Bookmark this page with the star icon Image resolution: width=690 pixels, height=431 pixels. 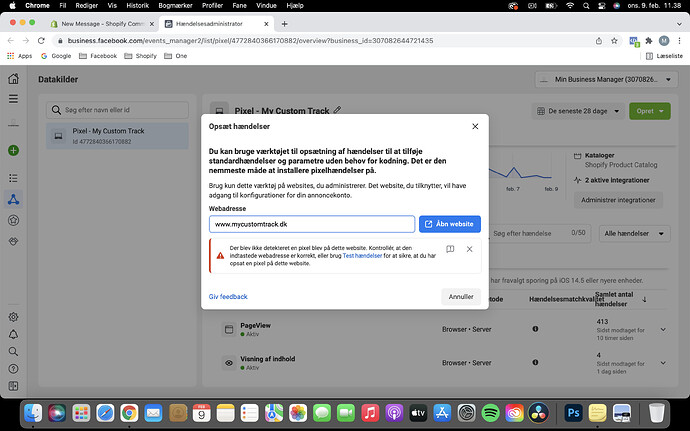pyautogui.click(x=614, y=41)
